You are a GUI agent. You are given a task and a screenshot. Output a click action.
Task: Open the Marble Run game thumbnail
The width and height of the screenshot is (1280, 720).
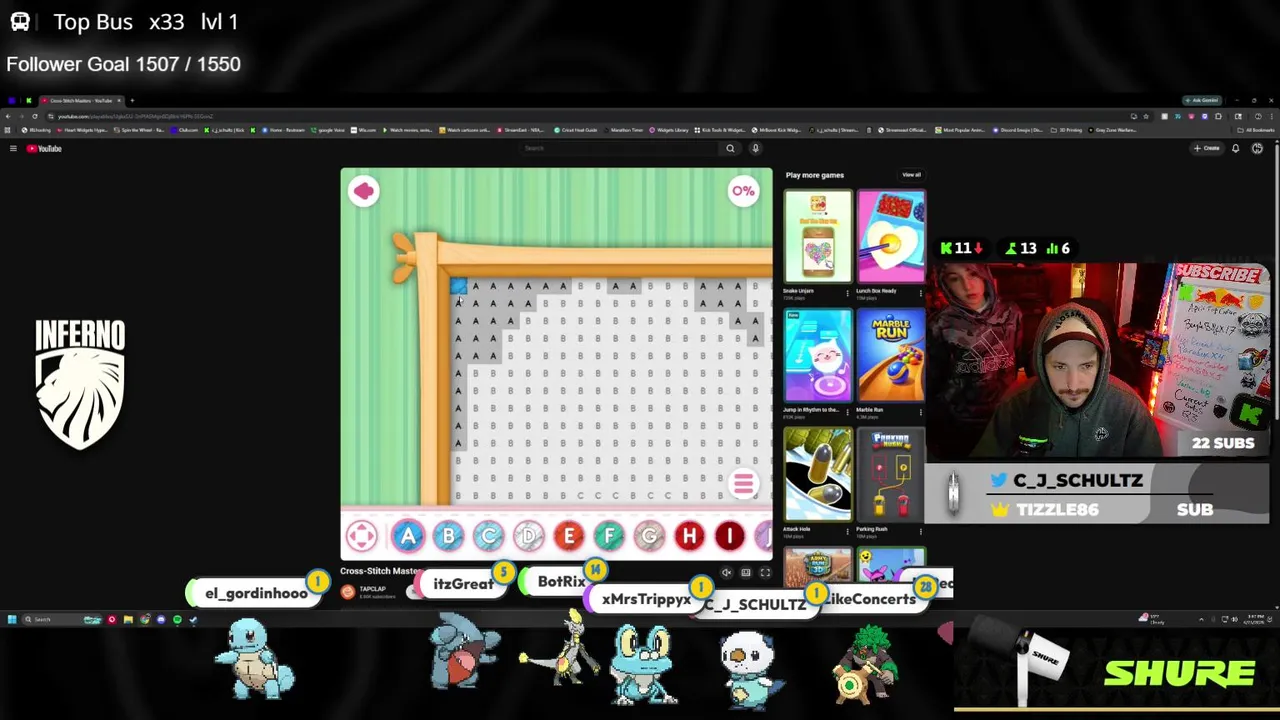point(891,356)
